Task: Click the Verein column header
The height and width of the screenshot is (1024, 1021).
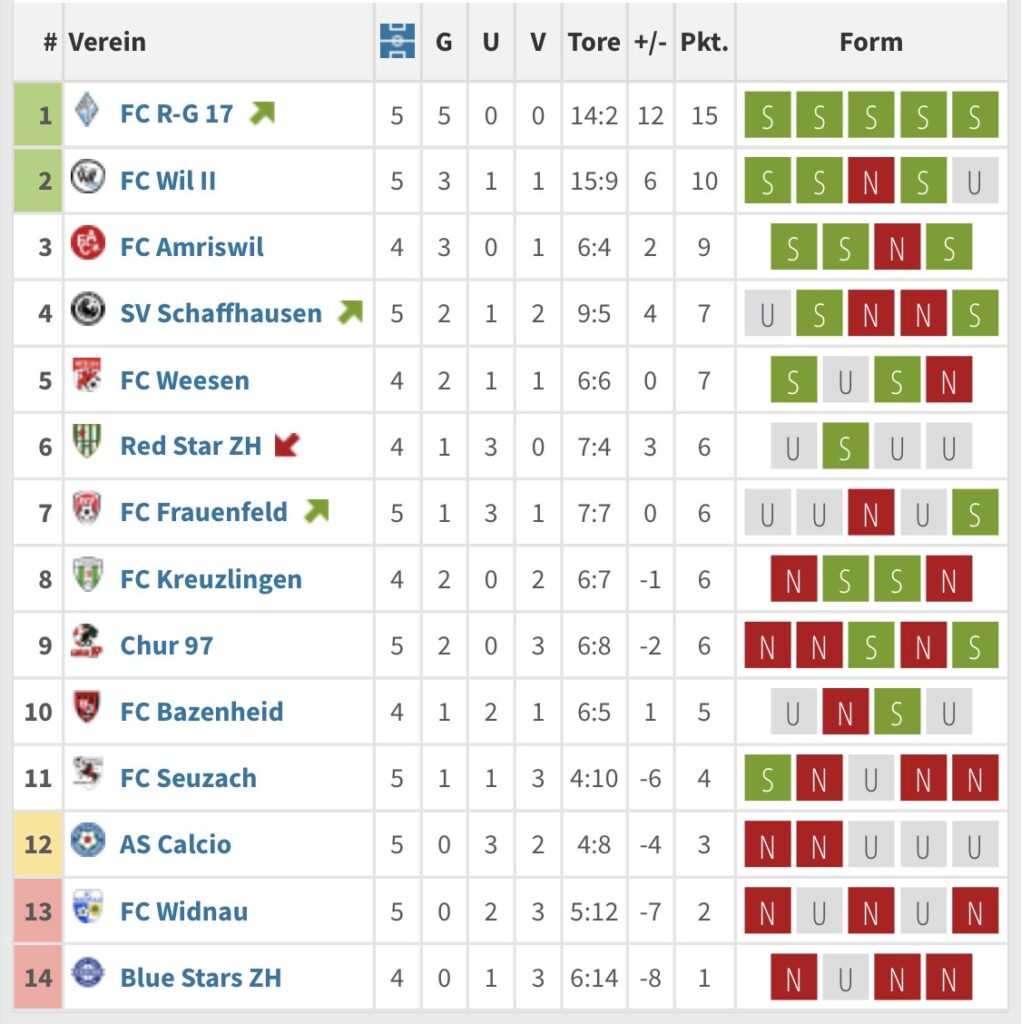Action: pos(107,42)
